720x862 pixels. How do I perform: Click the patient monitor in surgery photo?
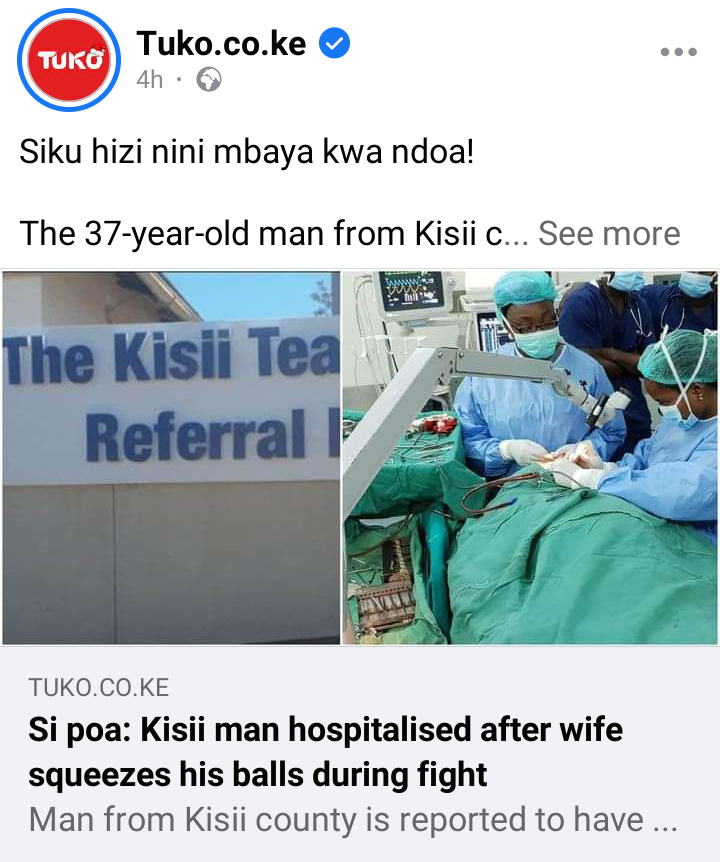(x=412, y=290)
